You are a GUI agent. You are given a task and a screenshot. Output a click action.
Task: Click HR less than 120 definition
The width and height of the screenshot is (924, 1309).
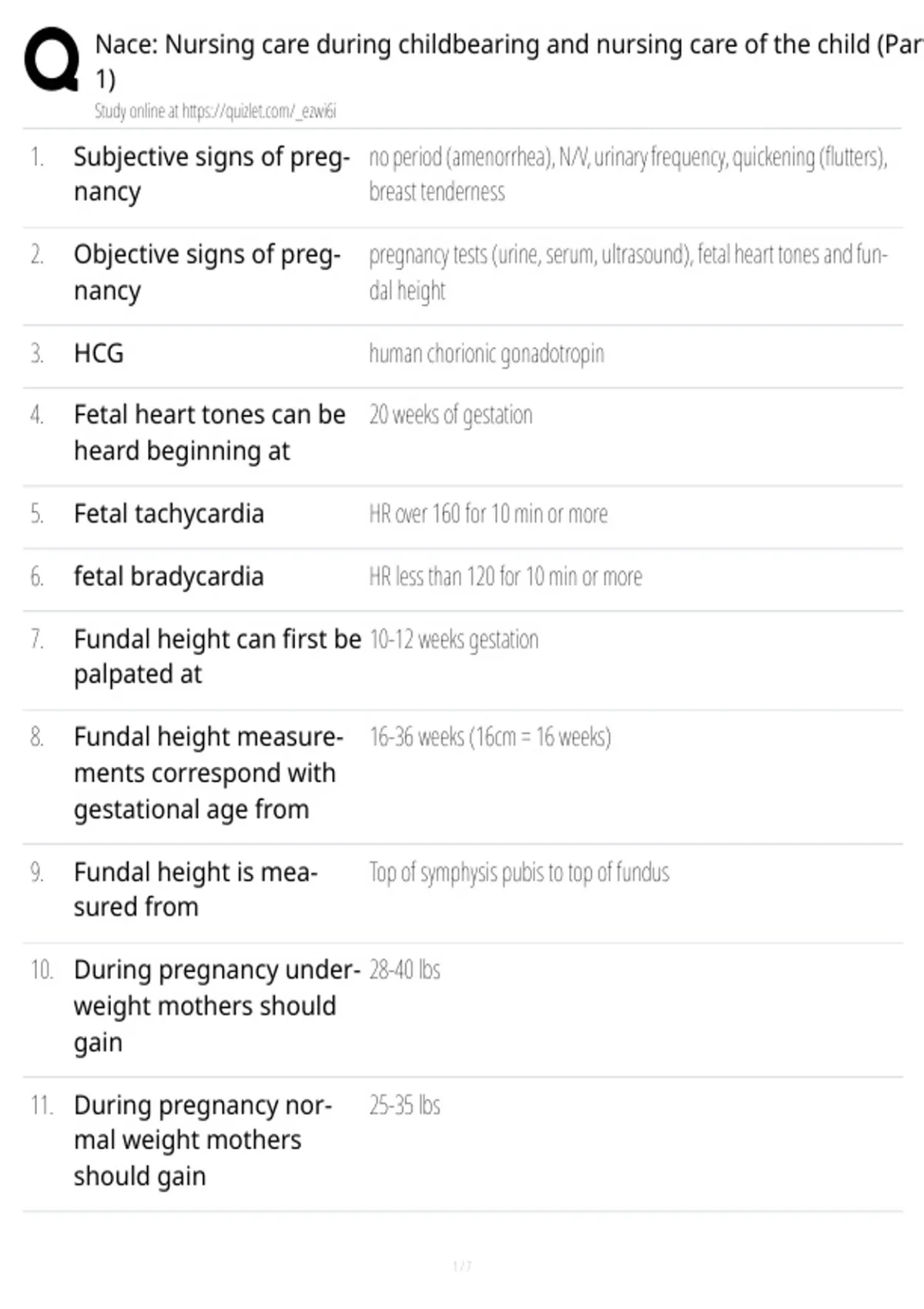505,577
